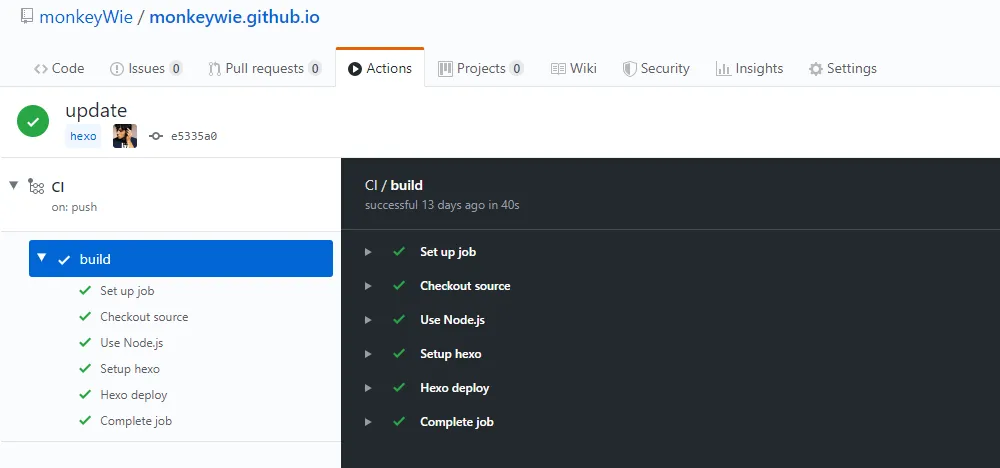Expand the Setup hexo log step
The height and width of the screenshot is (468, 1000).
pos(369,354)
